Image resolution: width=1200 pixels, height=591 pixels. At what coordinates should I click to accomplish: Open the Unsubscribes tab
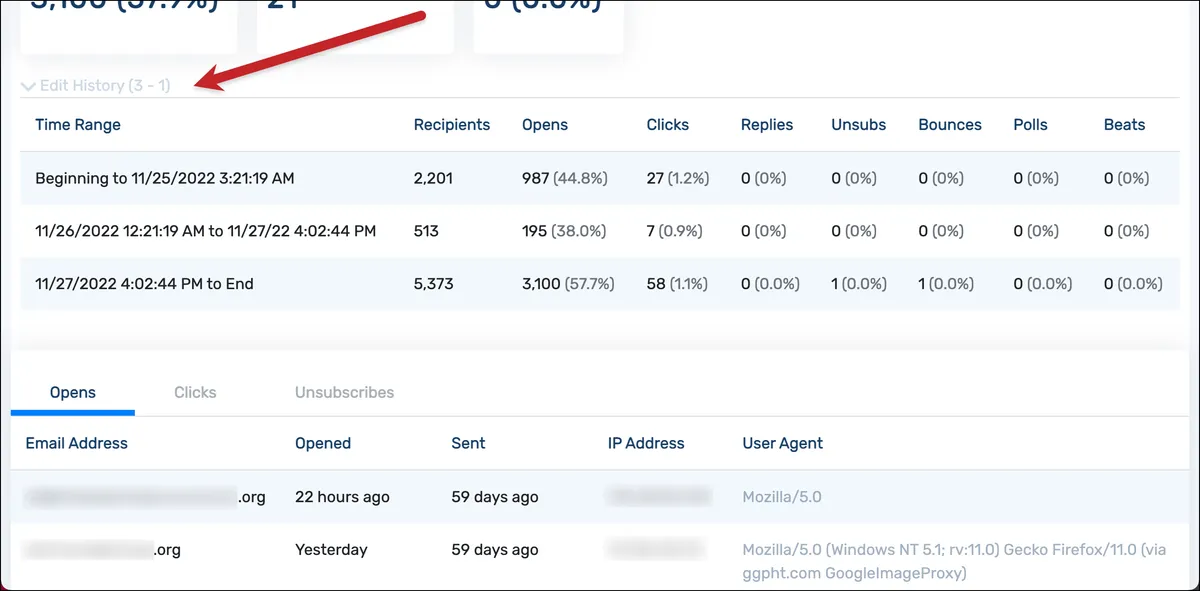click(344, 393)
